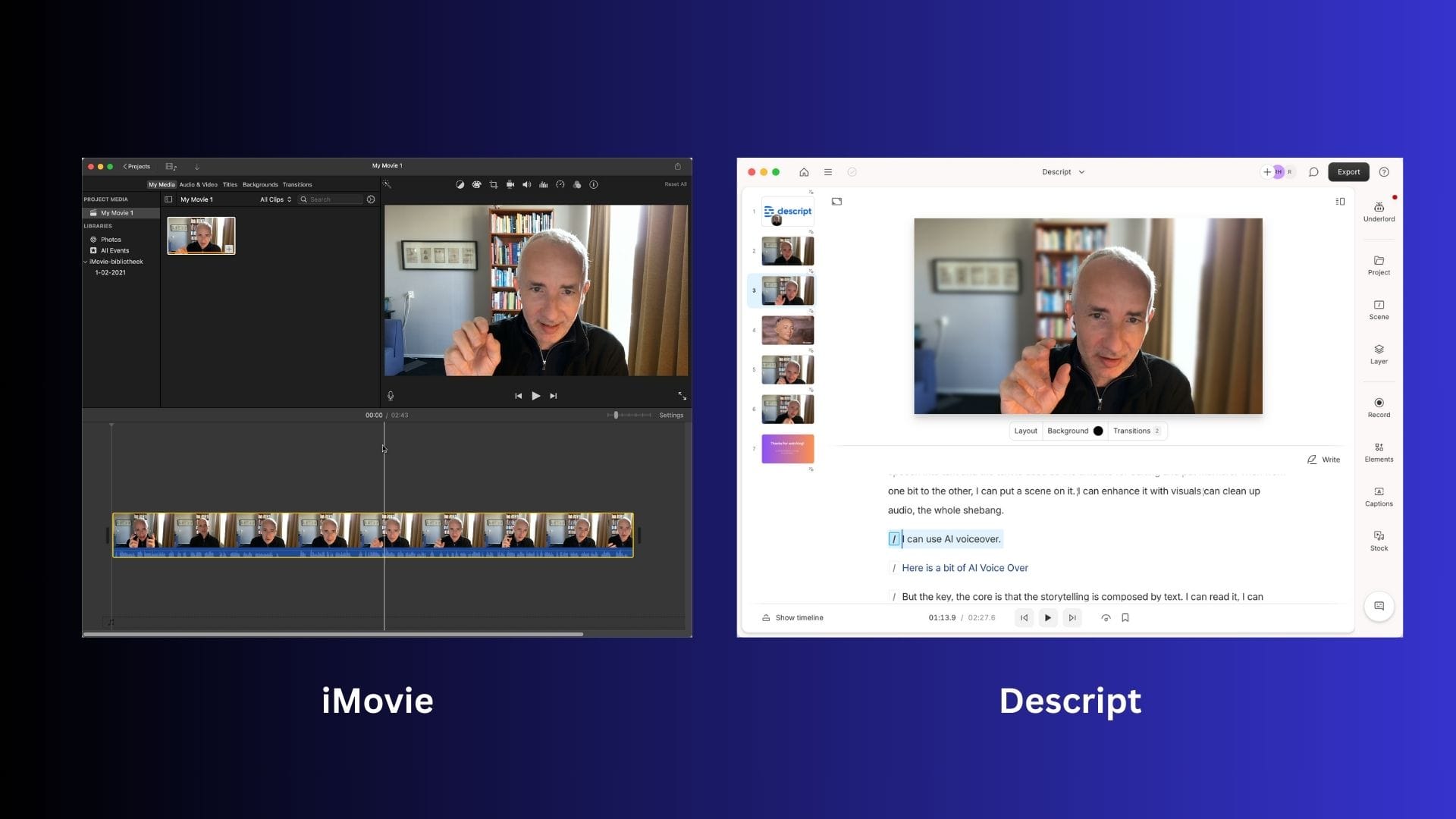Toggle the Descript sidebar panel icon above the preview
The height and width of the screenshot is (819, 1456).
(1340, 202)
